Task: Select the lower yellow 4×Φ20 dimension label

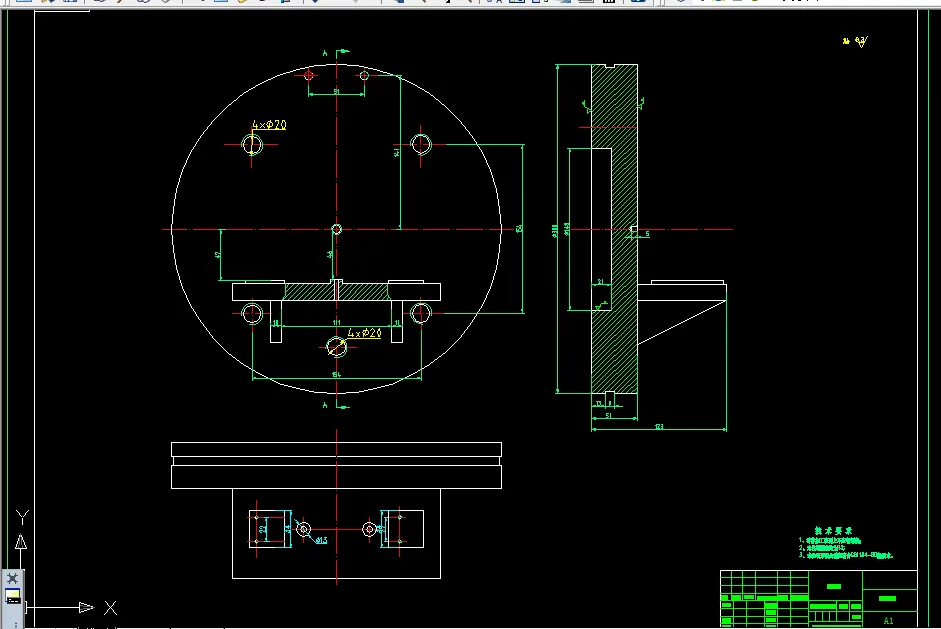Action: click(x=364, y=333)
